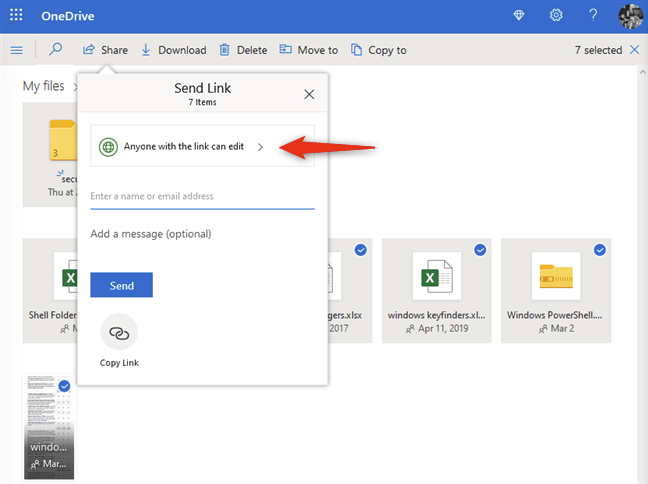Click the Mar 2 shared date

pos(562,329)
